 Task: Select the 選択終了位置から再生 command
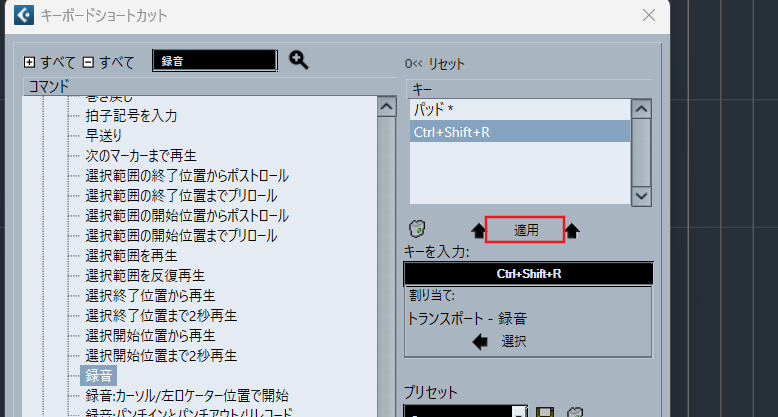[150, 295]
